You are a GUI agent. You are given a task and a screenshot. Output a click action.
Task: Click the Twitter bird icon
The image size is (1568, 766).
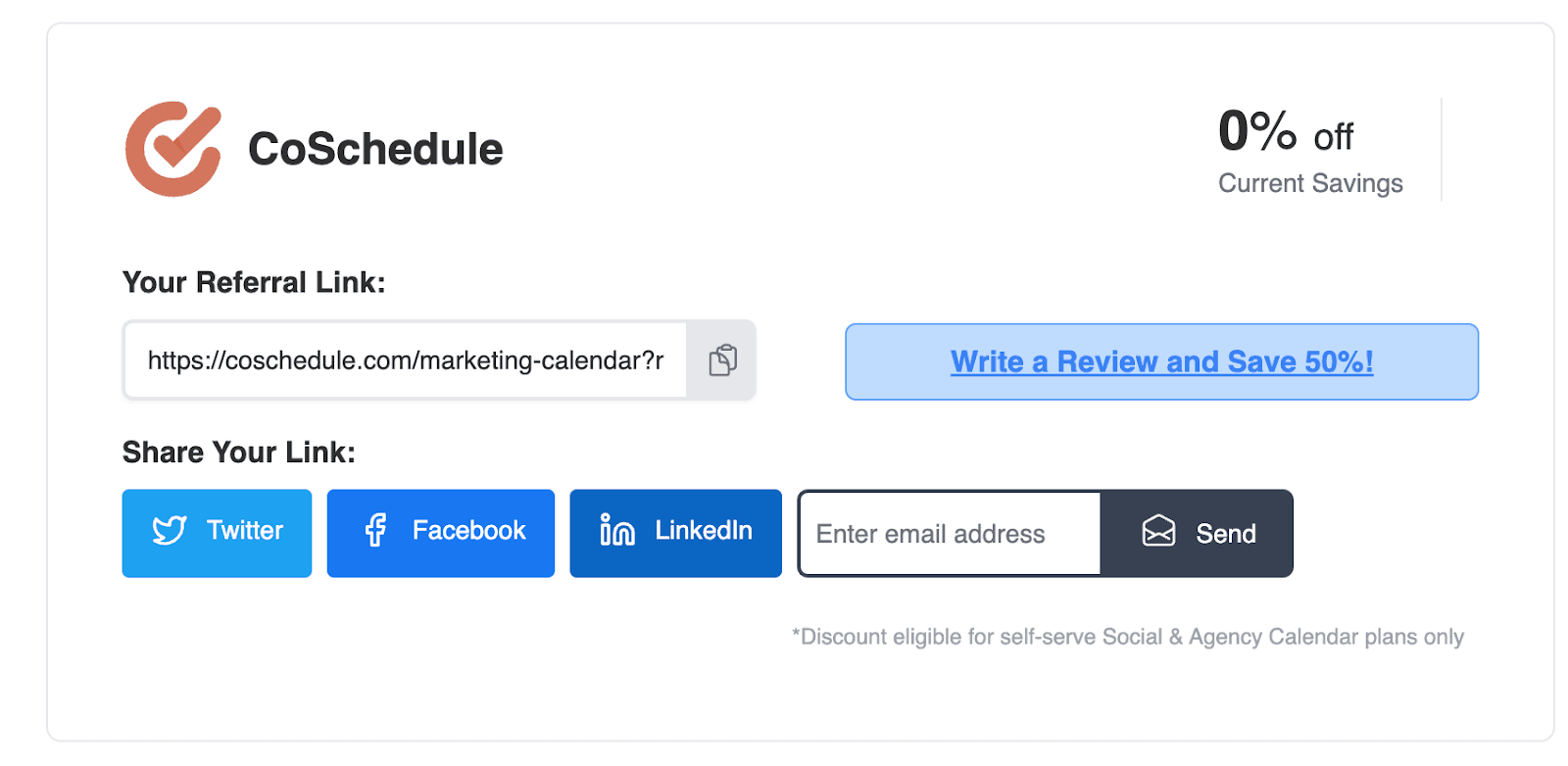[170, 531]
